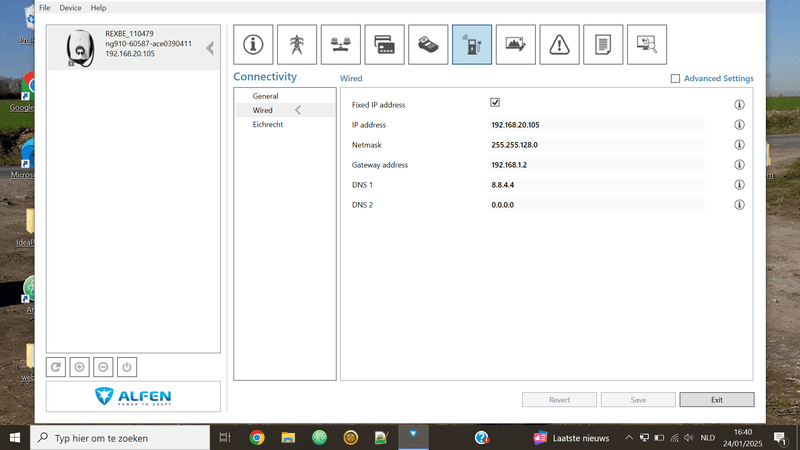800x450 pixels.
Task: Open the File menu
Action: (45, 8)
